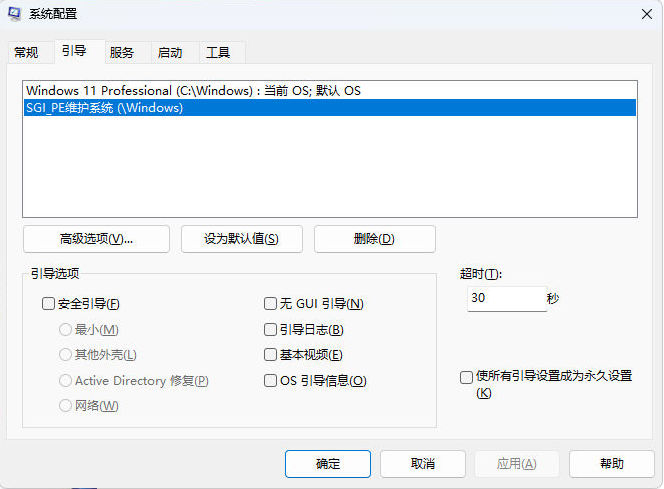Image resolution: width=664 pixels, height=489 pixels.
Task: Enable the 安全引导(F) checkbox
Action: tap(48, 304)
